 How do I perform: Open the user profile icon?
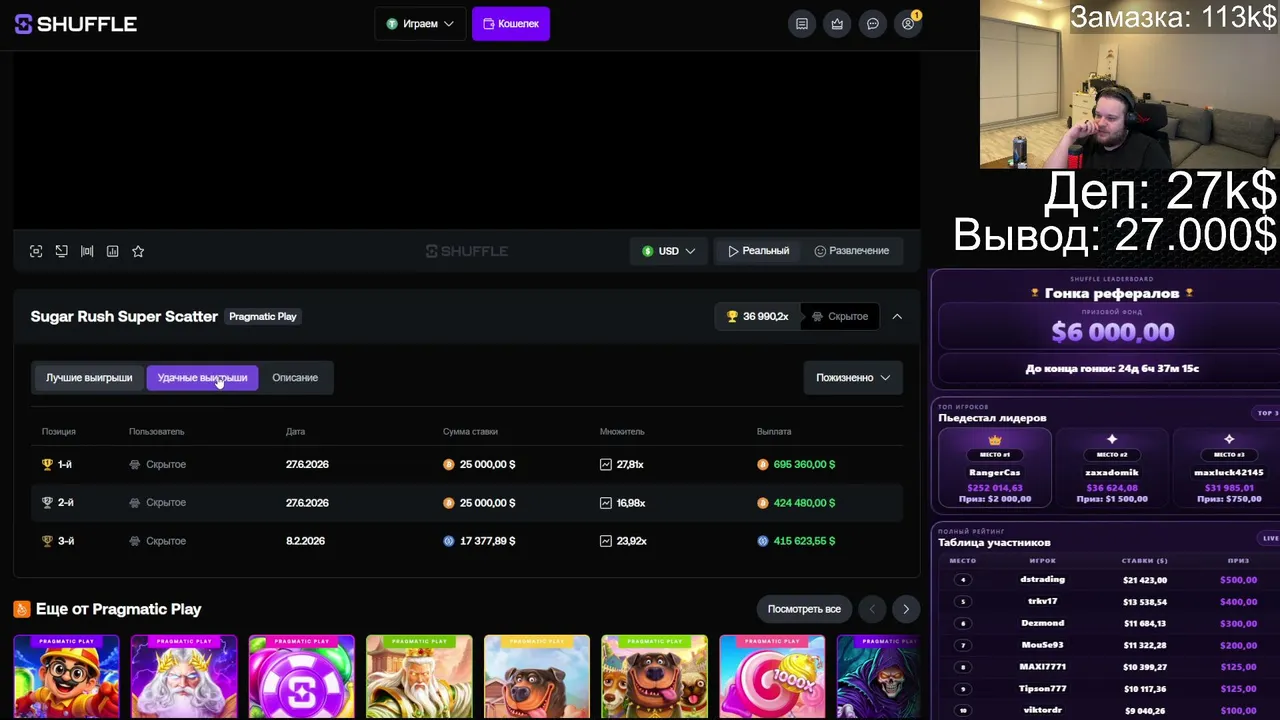908,24
